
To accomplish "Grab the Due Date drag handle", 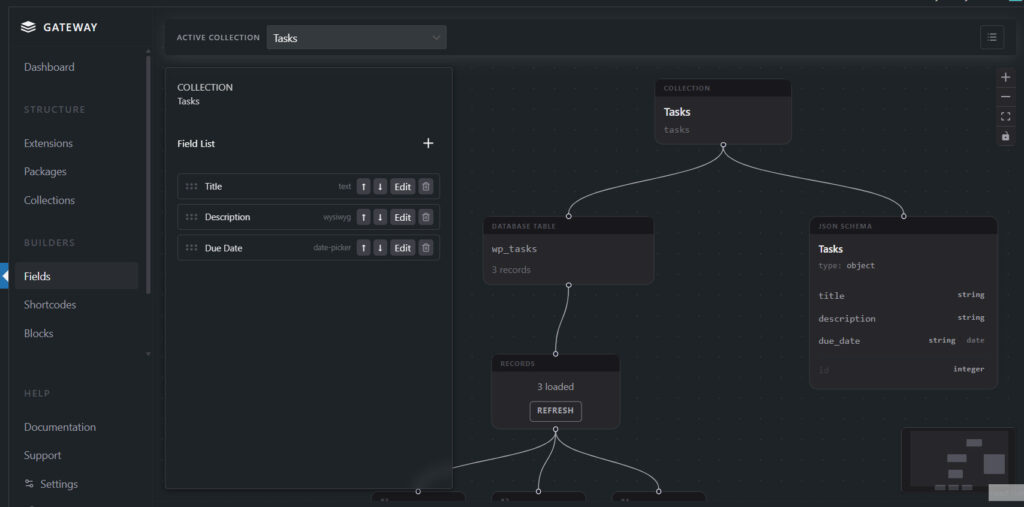I will (191, 248).
